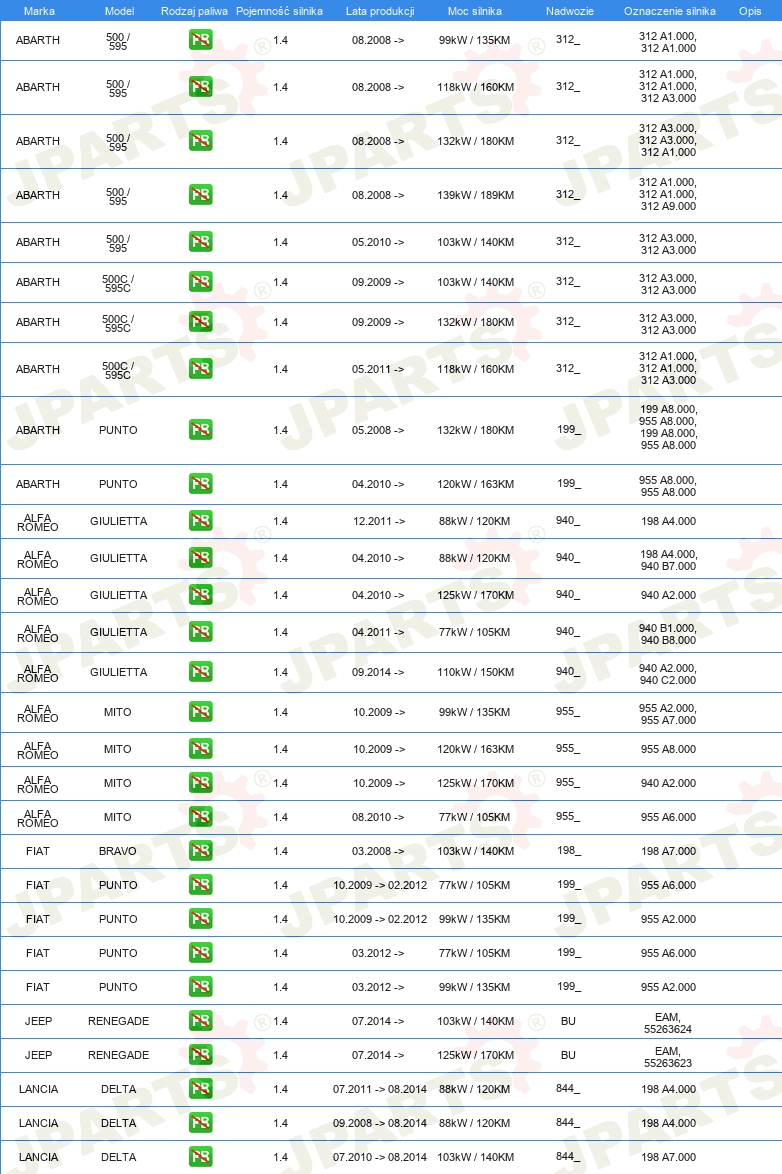The height and width of the screenshot is (1174, 782).
Task: Click fuel icon in Giulietta 110kW row
Action: tap(200, 672)
